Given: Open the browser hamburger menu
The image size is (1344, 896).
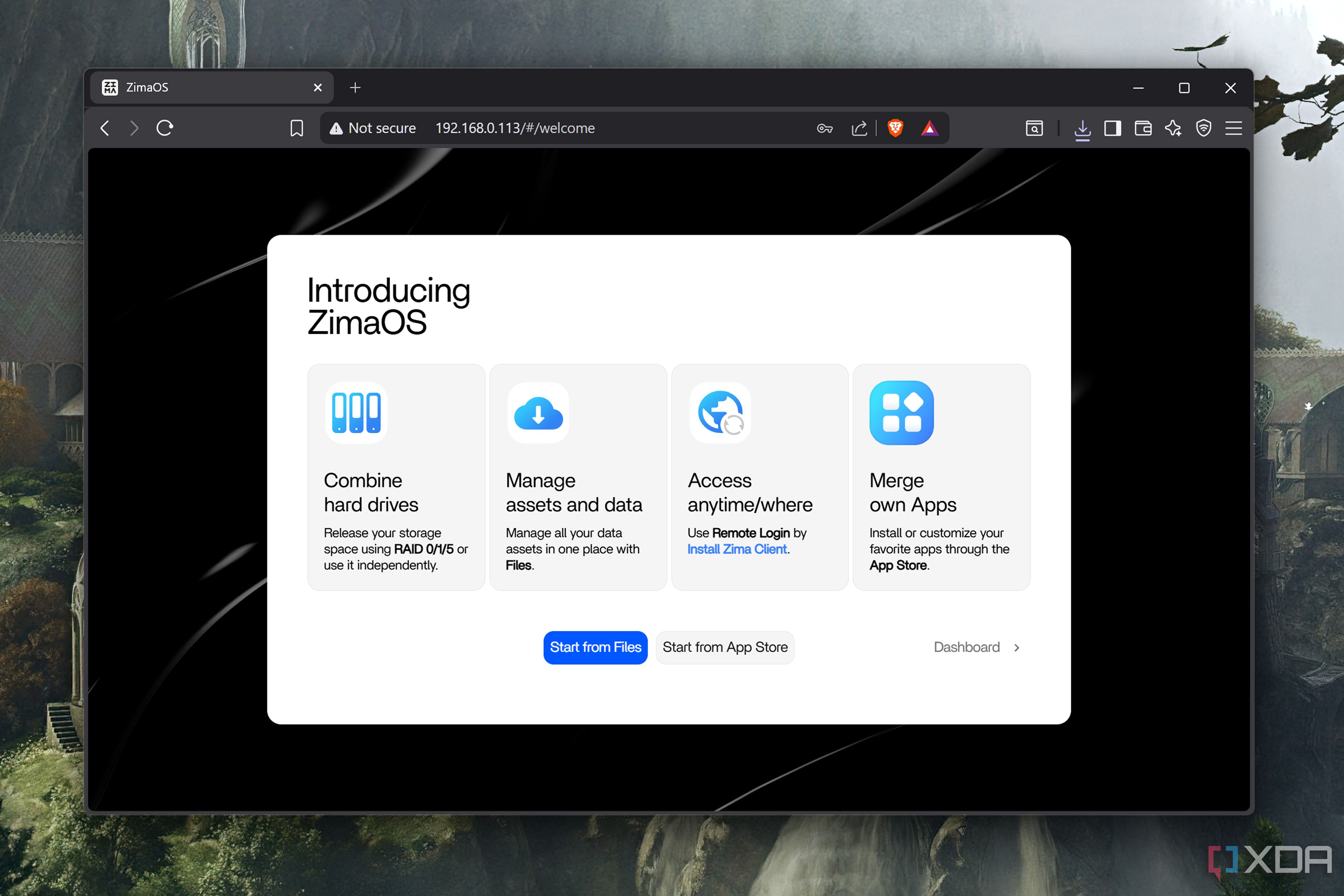Looking at the screenshot, I should (x=1234, y=128).
